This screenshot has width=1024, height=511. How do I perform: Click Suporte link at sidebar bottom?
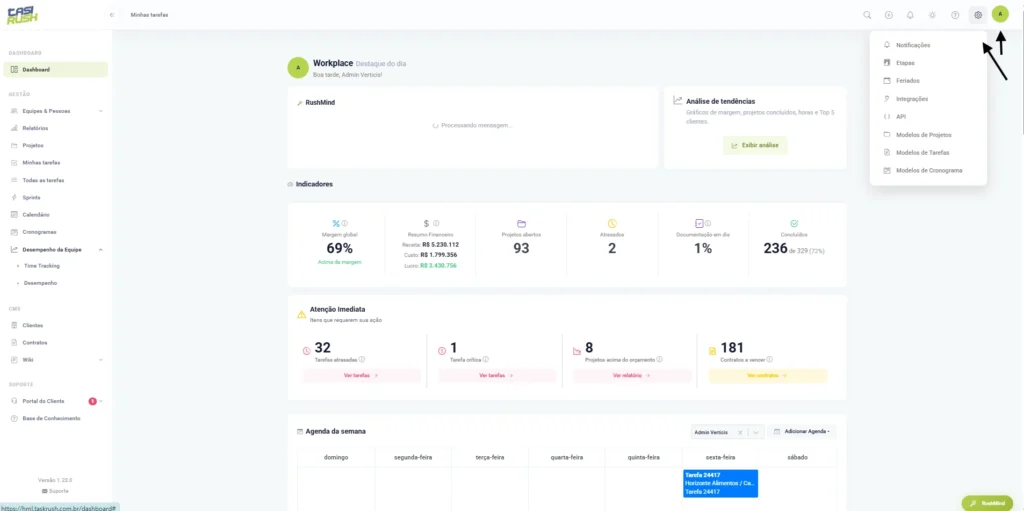(55, 491)
